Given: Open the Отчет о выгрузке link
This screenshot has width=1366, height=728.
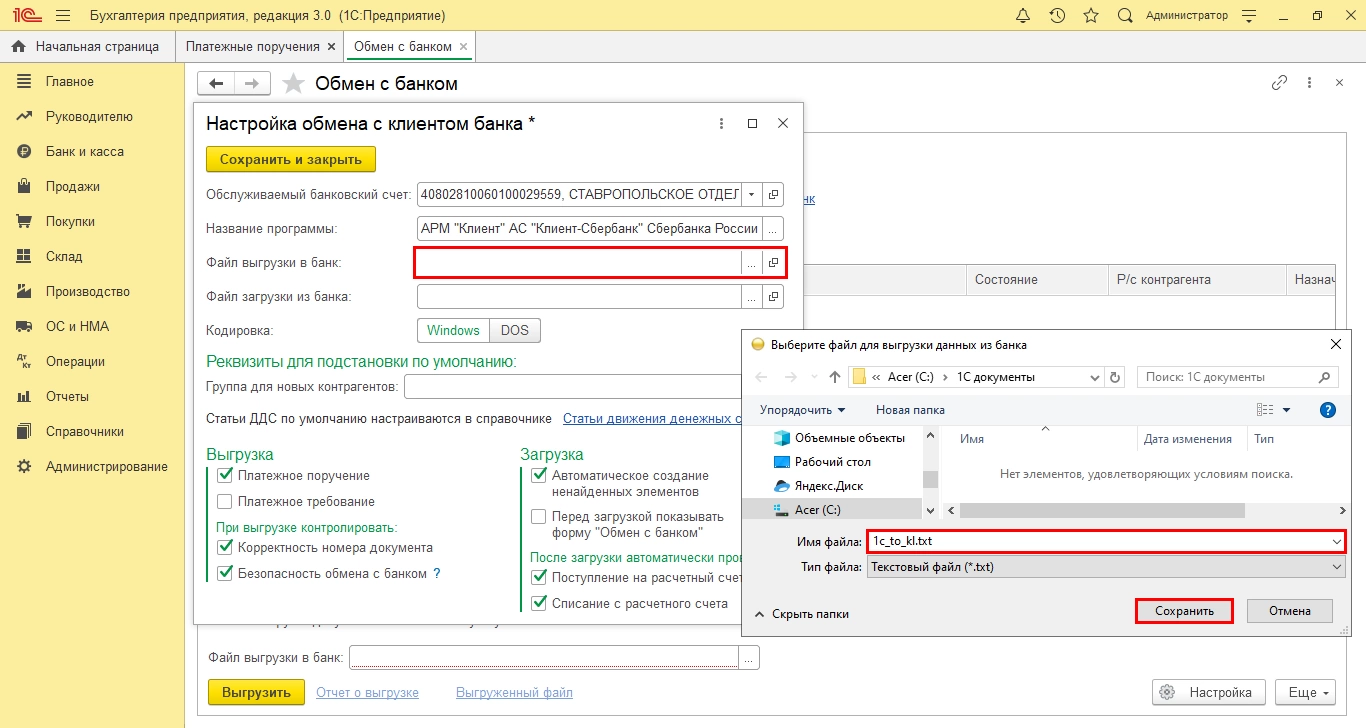Looking at the screenshot, I should (x=367, y=692).
